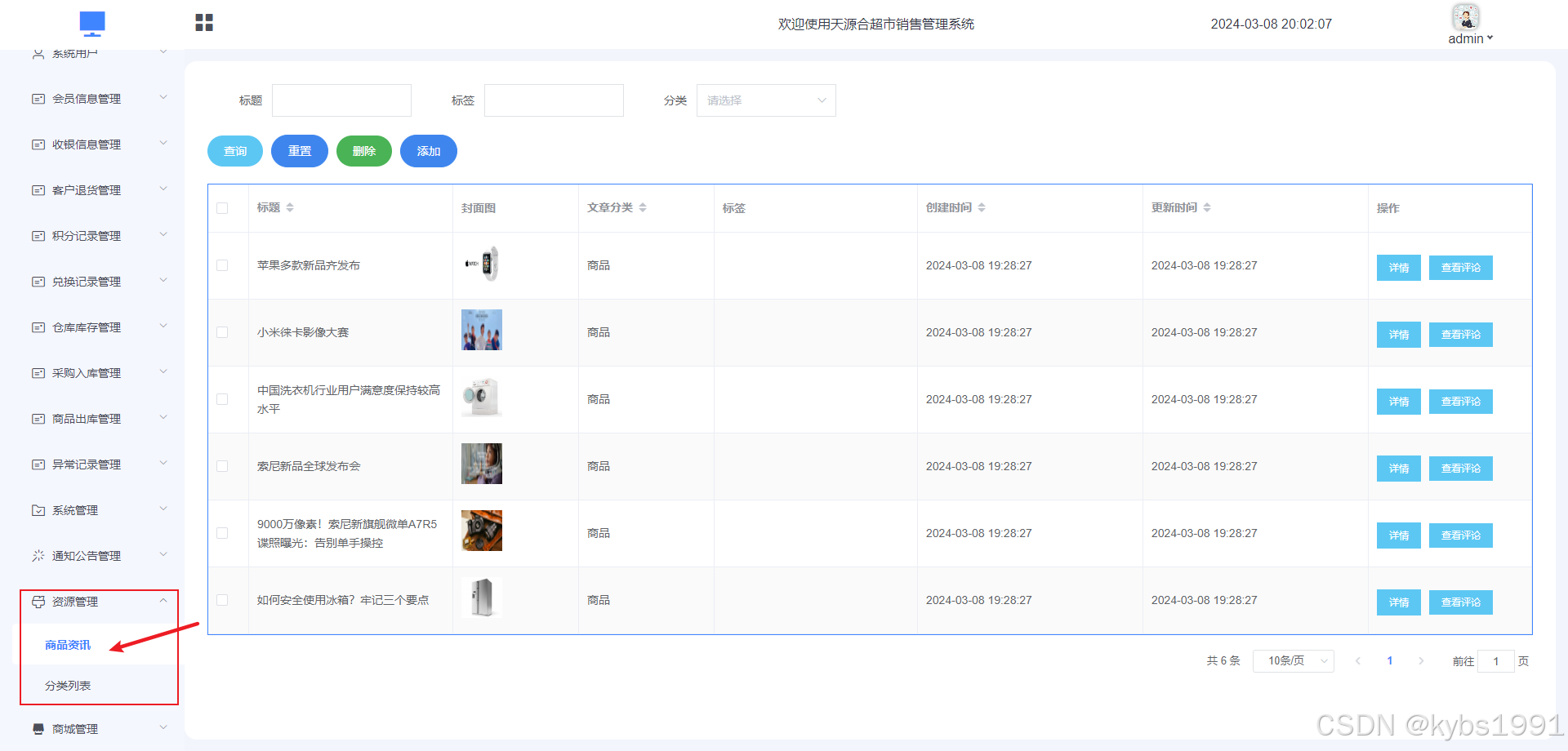Sort by 更新时间 column arrows
Viewport: 1568px width, 751px height.
tap(1207, 207)
